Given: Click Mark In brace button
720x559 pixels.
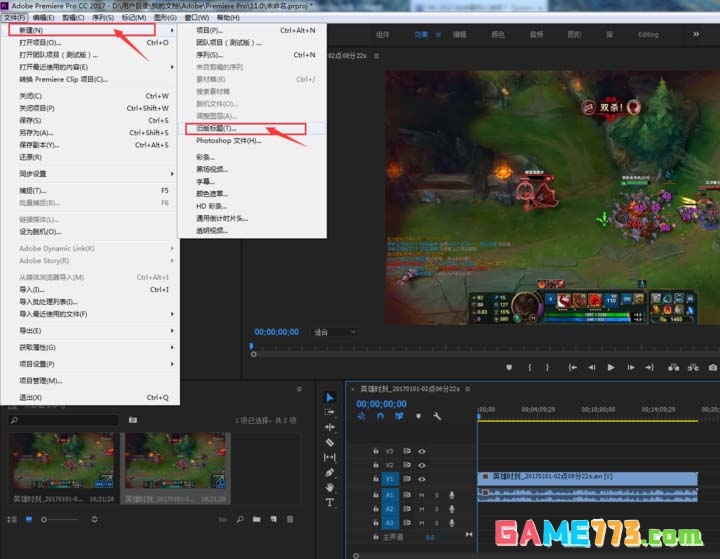Looking at the screenshot, I should point(530,367).
